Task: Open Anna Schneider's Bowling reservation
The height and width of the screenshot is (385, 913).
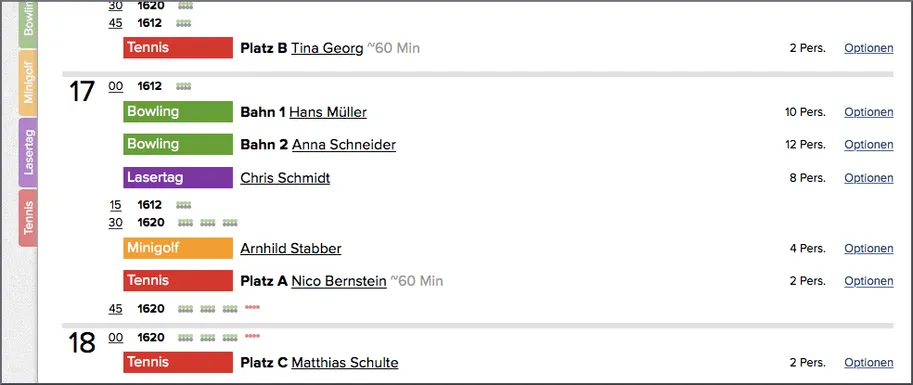Action: 344,144
